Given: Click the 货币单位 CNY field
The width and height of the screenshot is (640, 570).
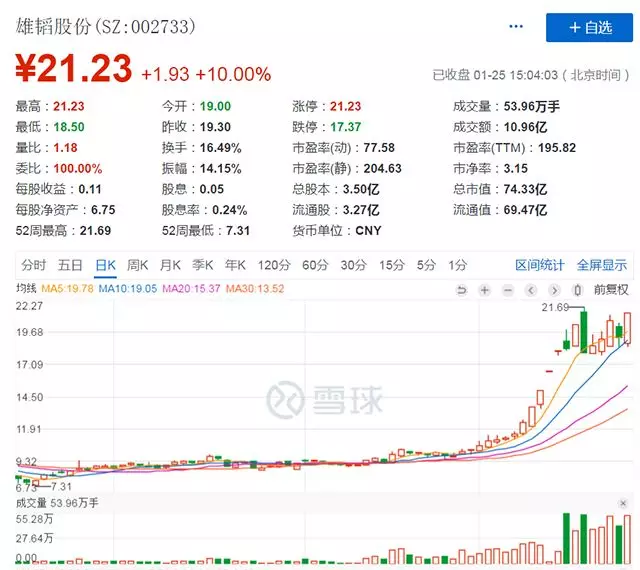Looking at the screenshot, I should tap(337, 231).
